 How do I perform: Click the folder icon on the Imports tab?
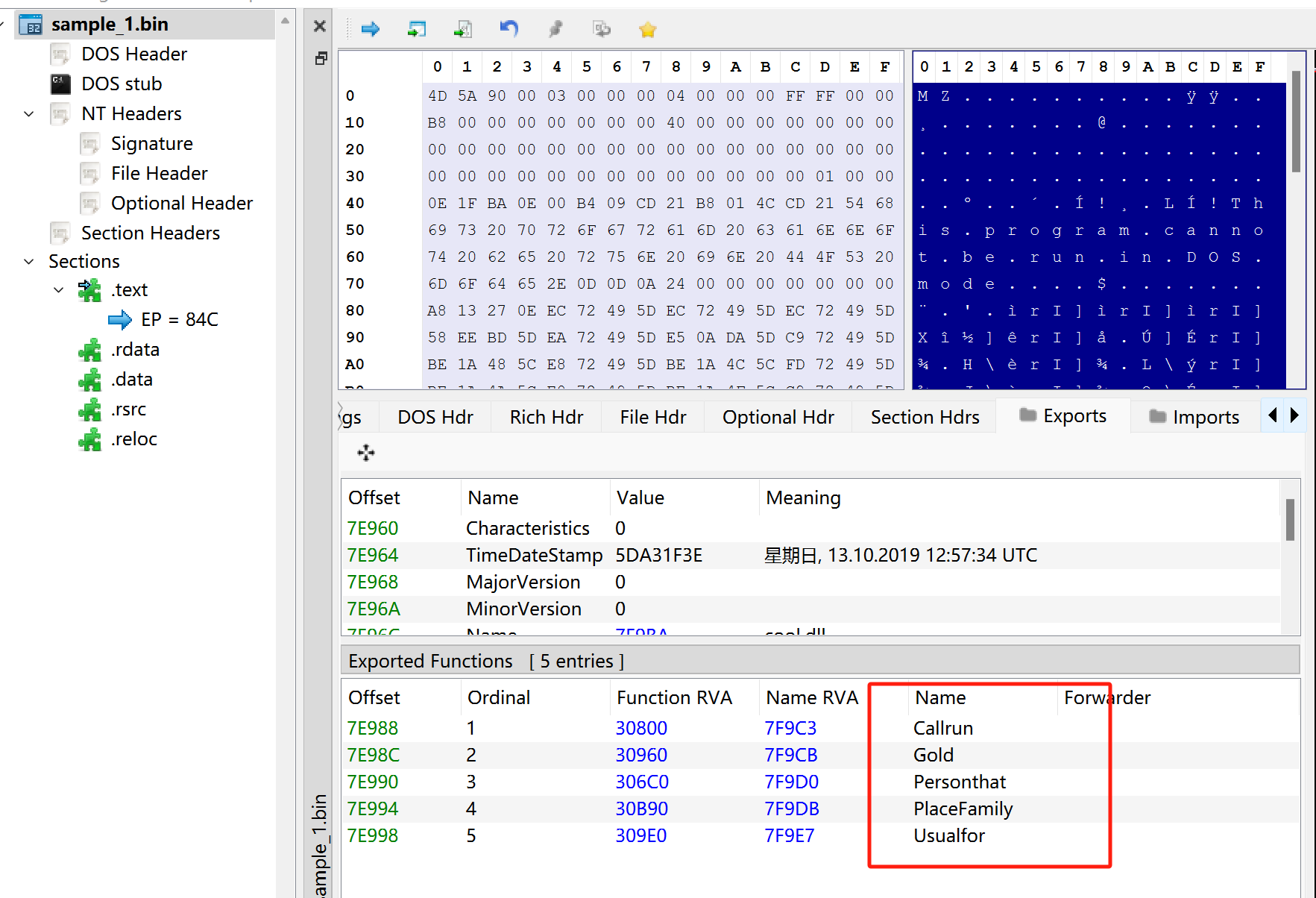[x=1158, y=415]
